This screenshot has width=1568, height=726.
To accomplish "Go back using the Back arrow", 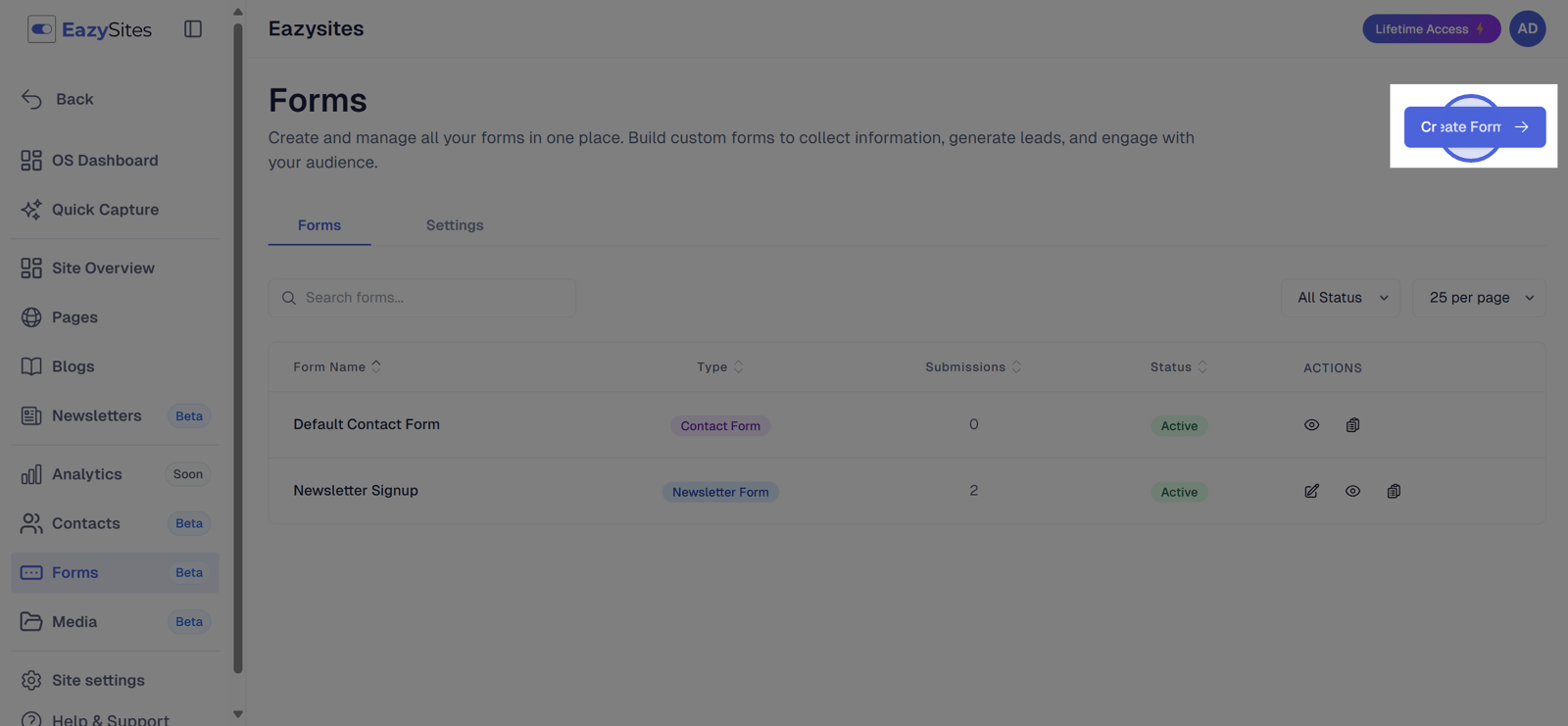I will coord(31,99).
